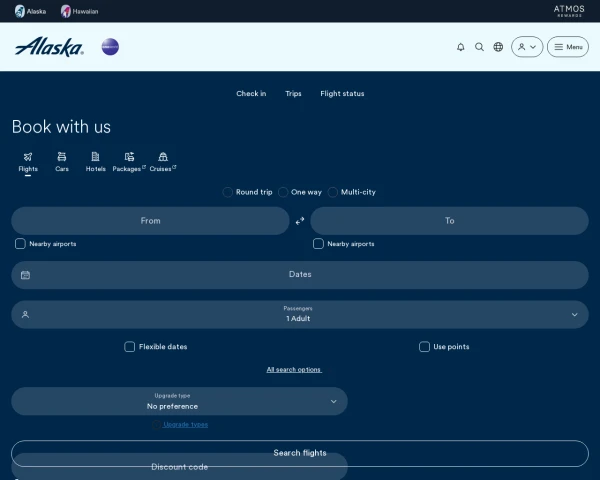
Task: Select the Hotels booking tab
Action: point(95,162)
